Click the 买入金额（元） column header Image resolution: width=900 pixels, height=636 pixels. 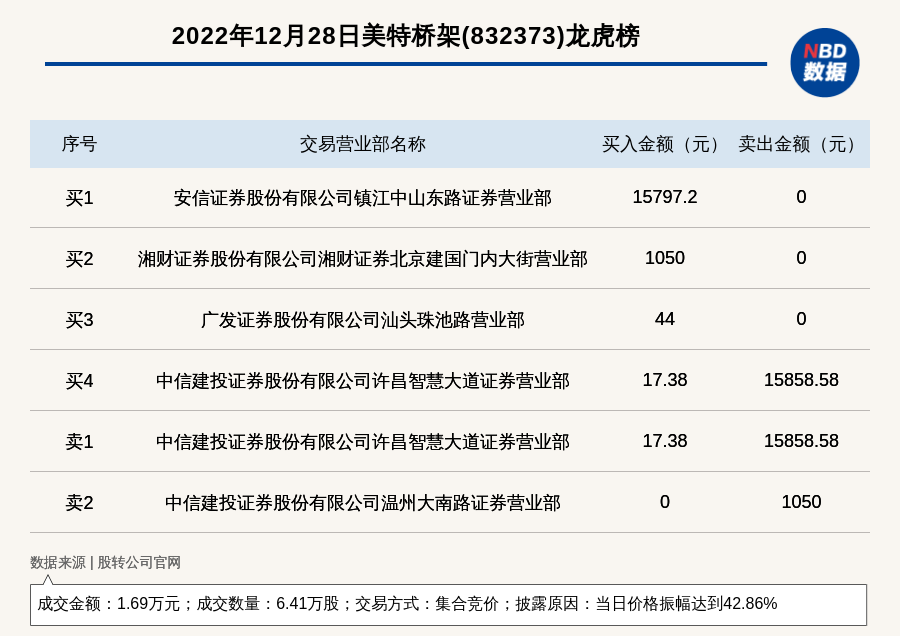coord(665,144)
